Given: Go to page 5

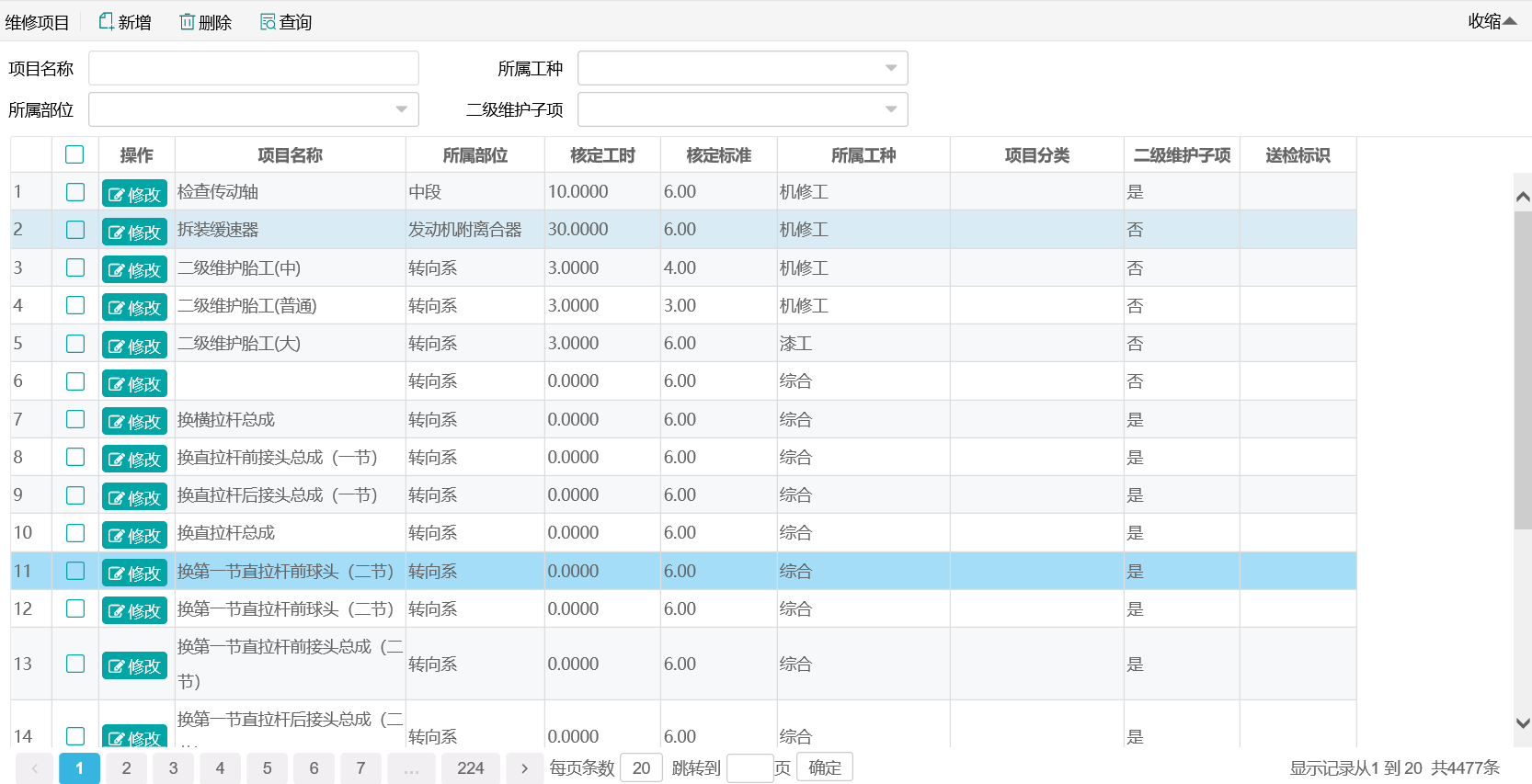Looking at the screenshot, I should coord(267,768).
